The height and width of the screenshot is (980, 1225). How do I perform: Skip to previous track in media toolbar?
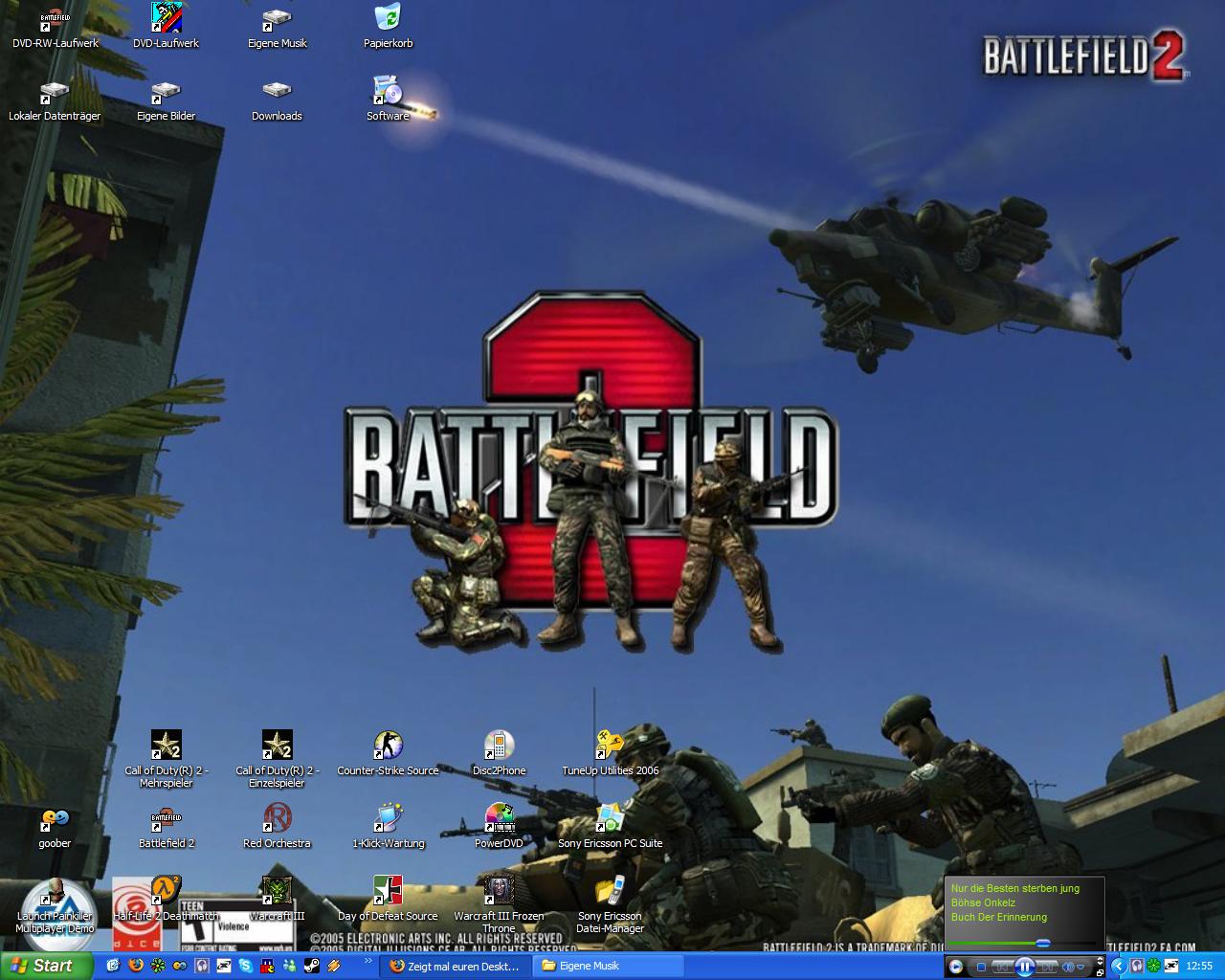pos(1002,967)
